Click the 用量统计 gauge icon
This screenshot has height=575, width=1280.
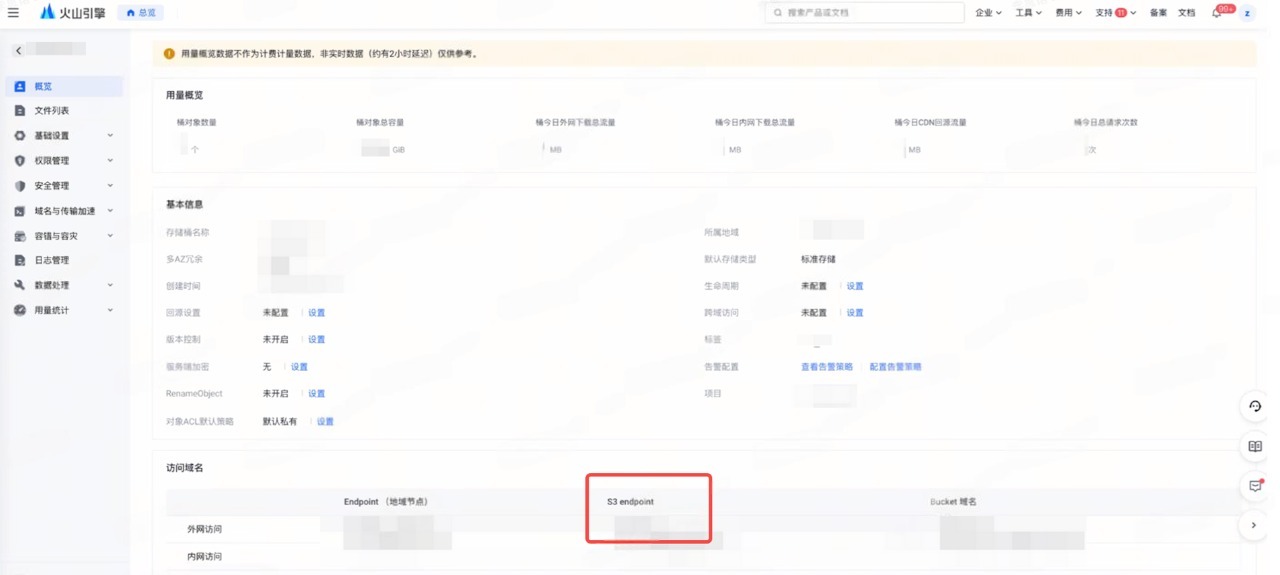[x=20, y=310]
